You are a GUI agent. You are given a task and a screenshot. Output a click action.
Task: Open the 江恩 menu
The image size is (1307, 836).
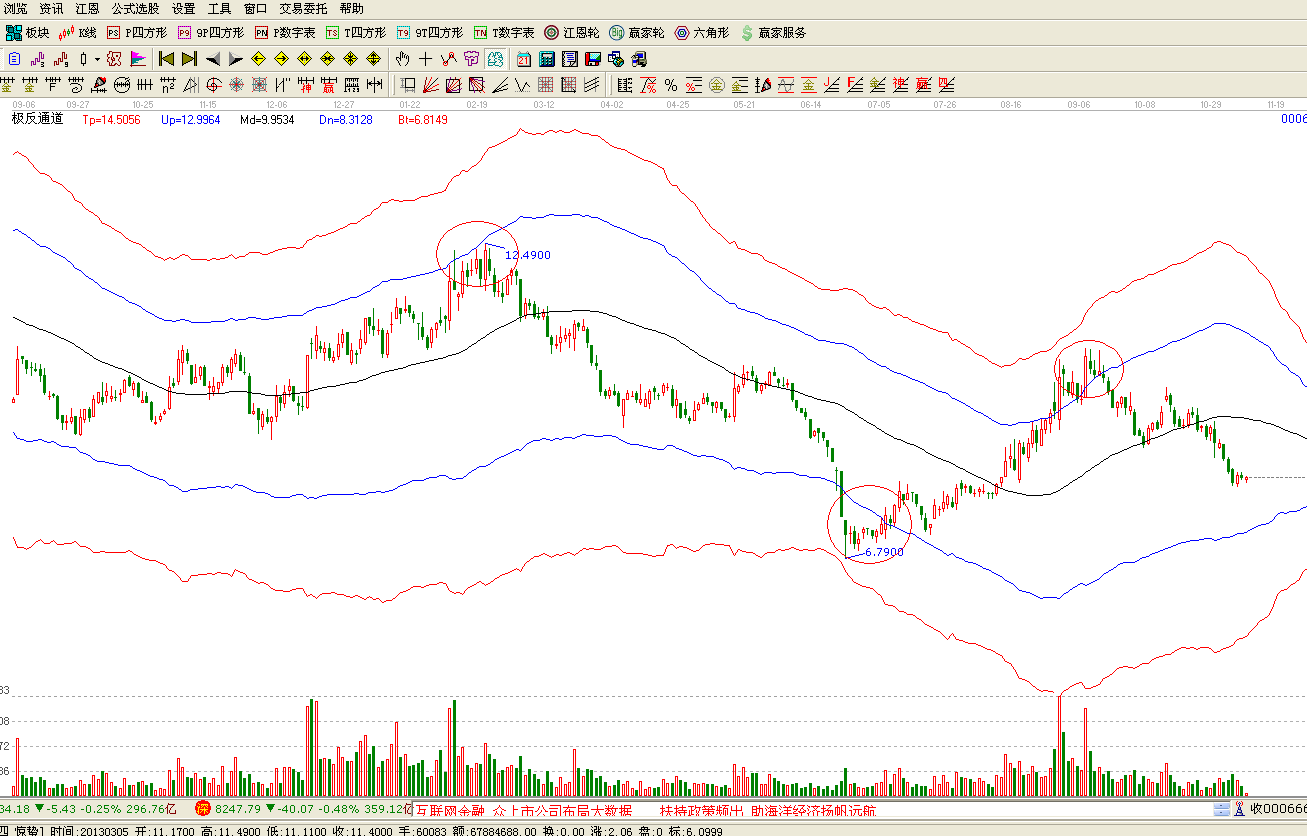tap(87, 8)
